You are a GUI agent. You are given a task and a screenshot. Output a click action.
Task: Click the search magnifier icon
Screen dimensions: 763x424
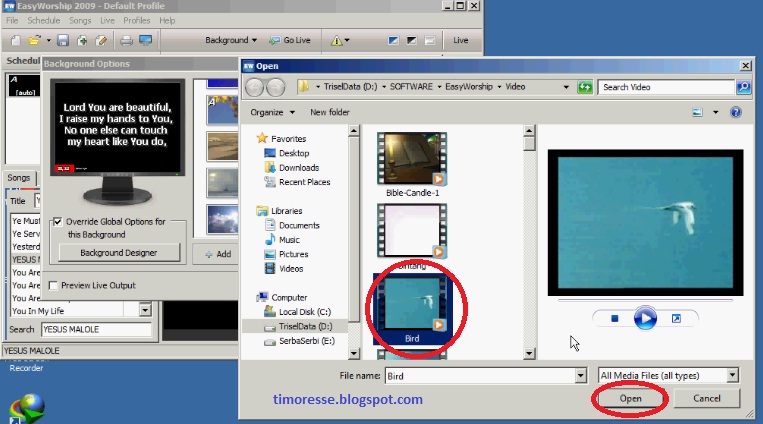pos(743,87)
